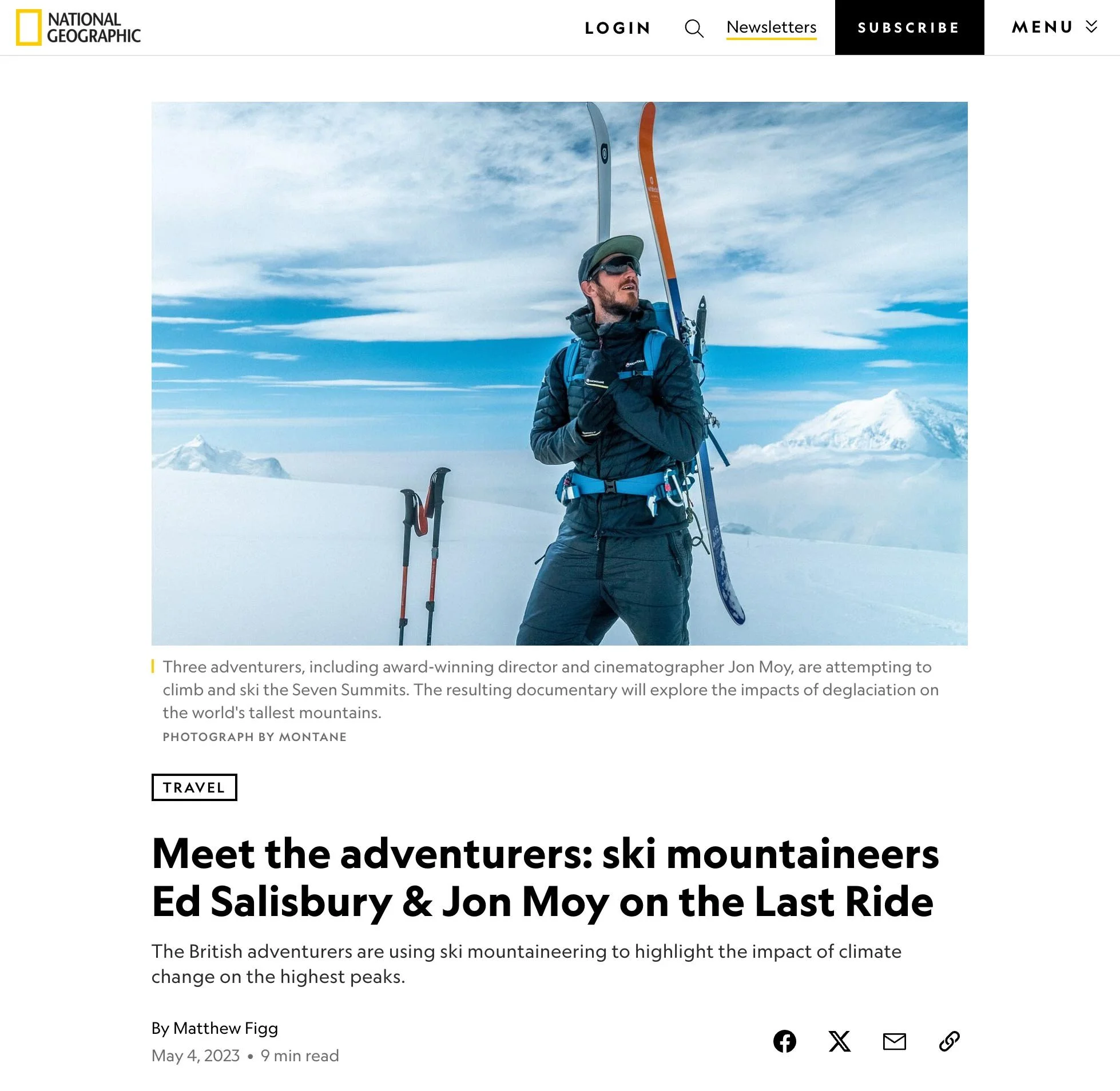Click the LOGIN link

point(617,28)
